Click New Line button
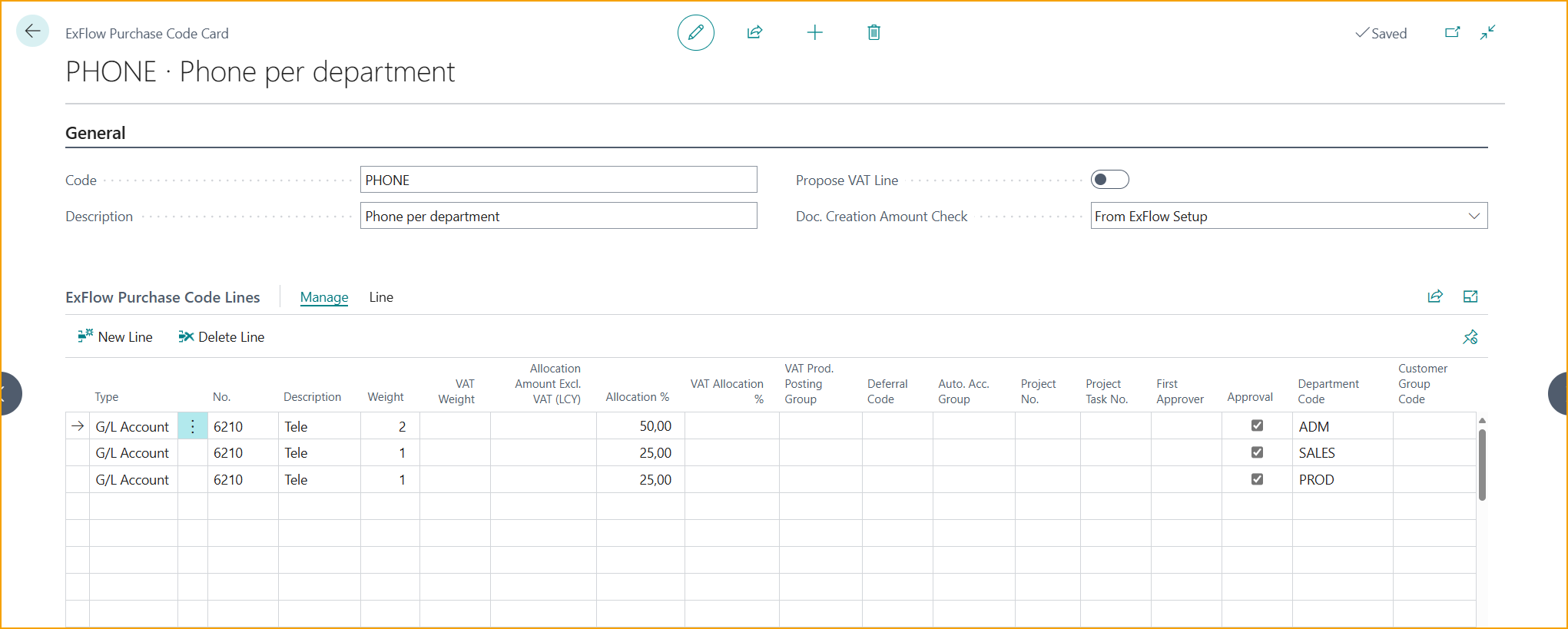 tap(115, 337)
